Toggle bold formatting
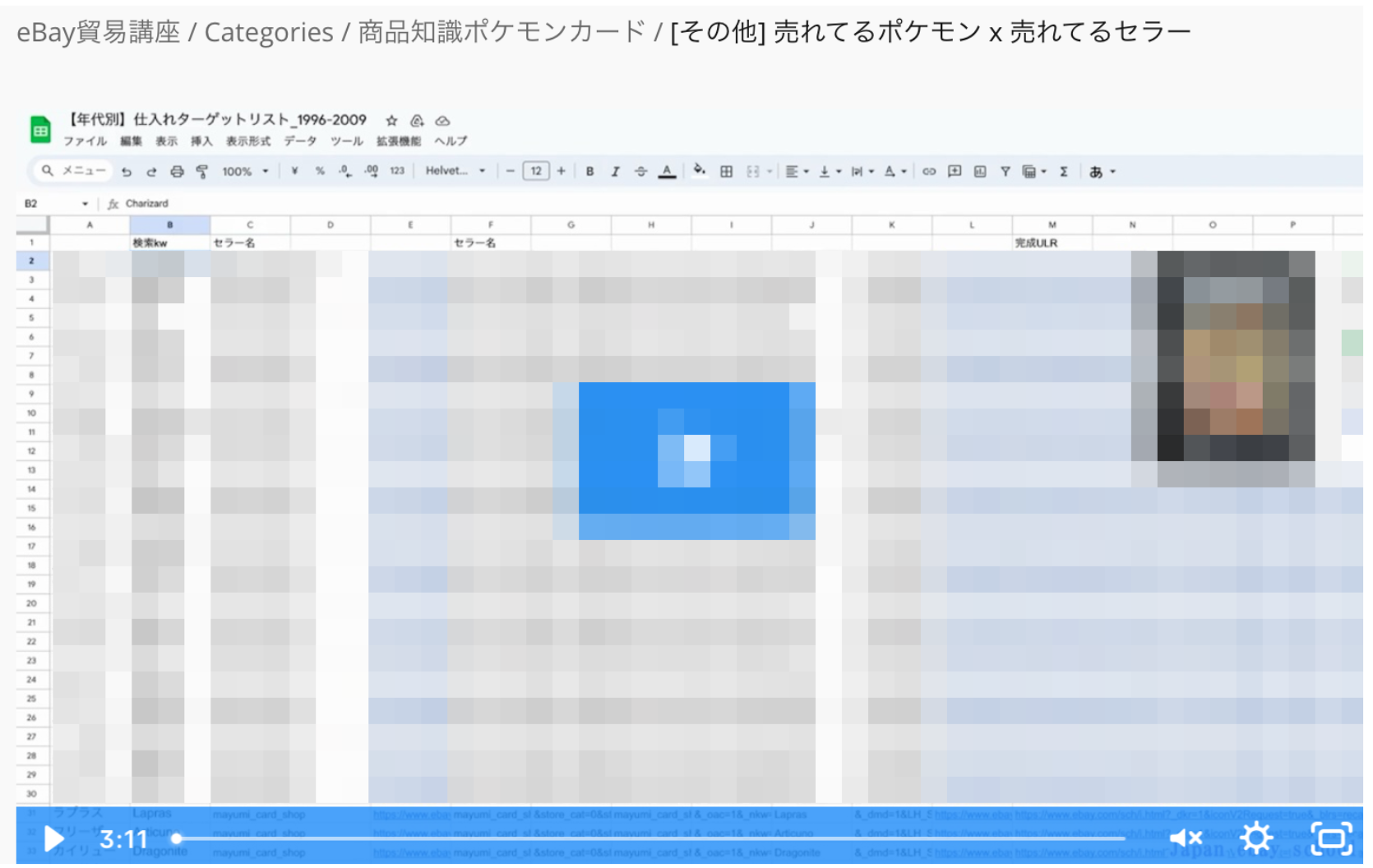Screen dimensions: 1373x868 (x=589, y=171)
